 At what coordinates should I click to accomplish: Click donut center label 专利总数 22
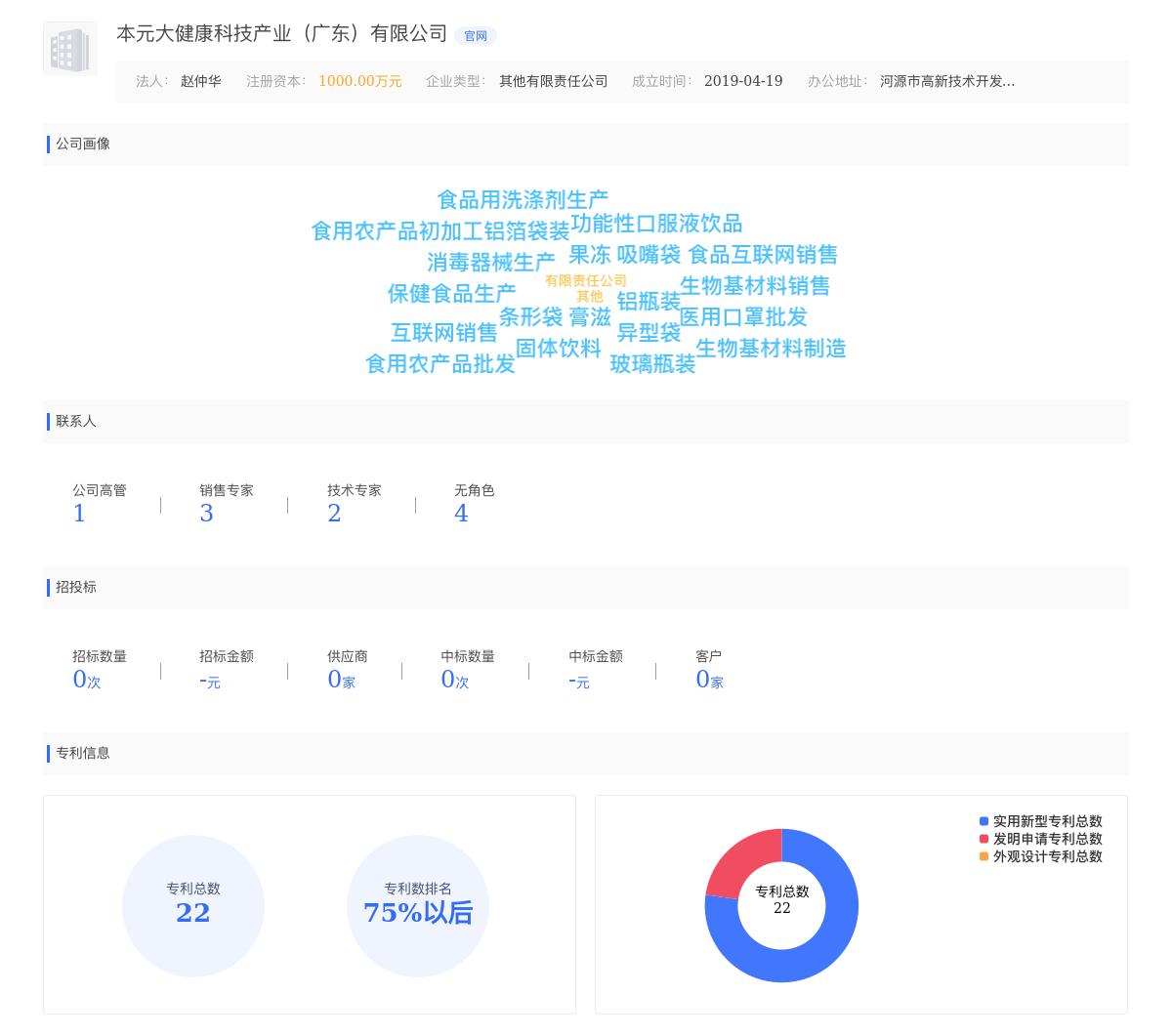782,899
